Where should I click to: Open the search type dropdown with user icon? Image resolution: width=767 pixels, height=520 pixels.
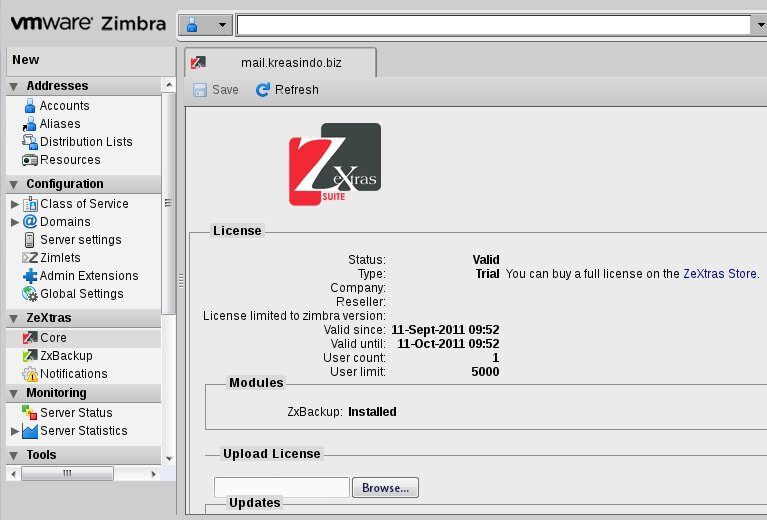pos(205,24)
